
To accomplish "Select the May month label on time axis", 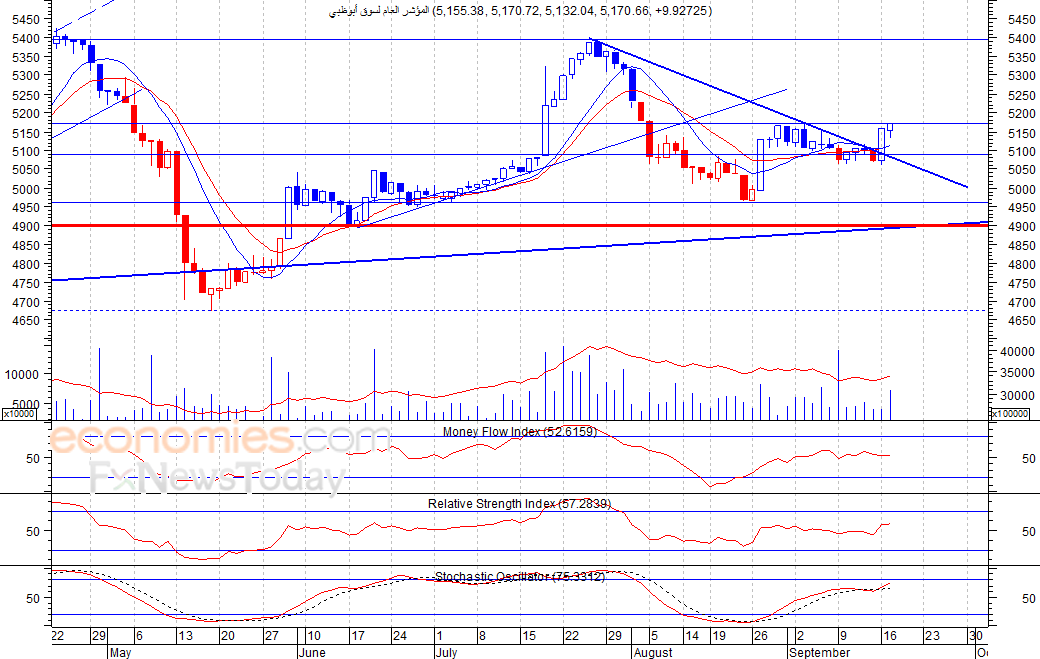I will (120, 652).
